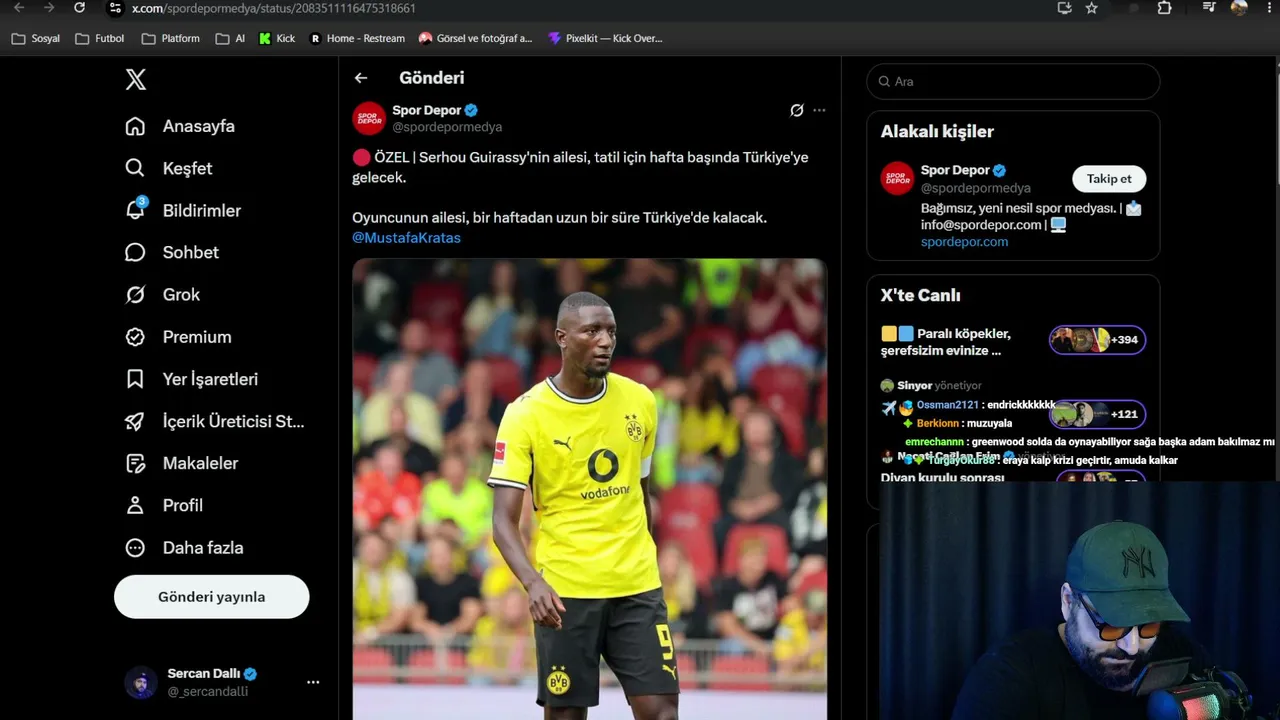Image resolution: width=1280 pixels, height=720 pixels.
Task: Open Bildirimler bell icon
Action: (135, 210)
